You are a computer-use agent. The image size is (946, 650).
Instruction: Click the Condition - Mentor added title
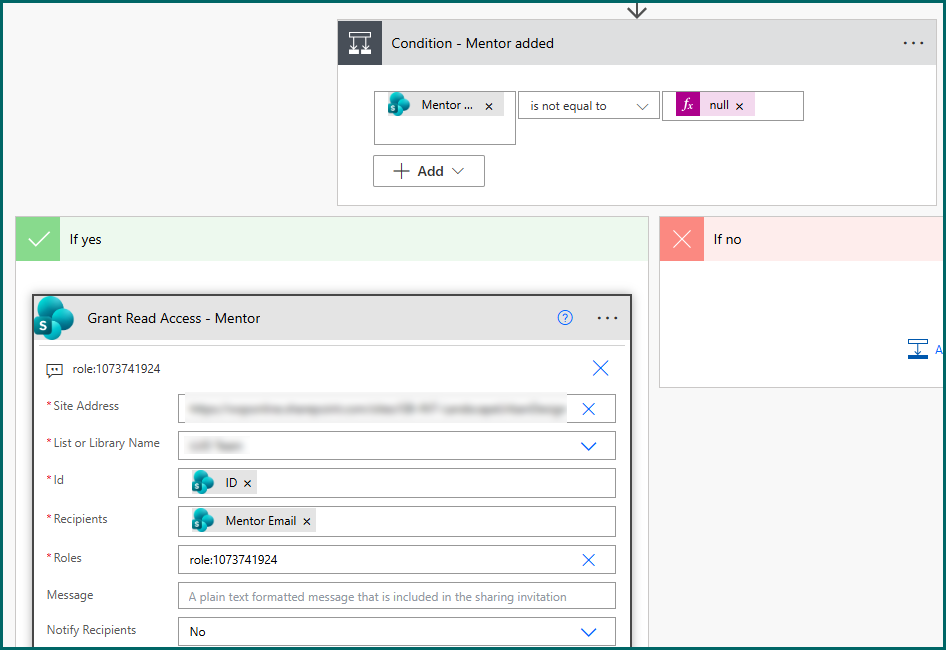[472, 43]
